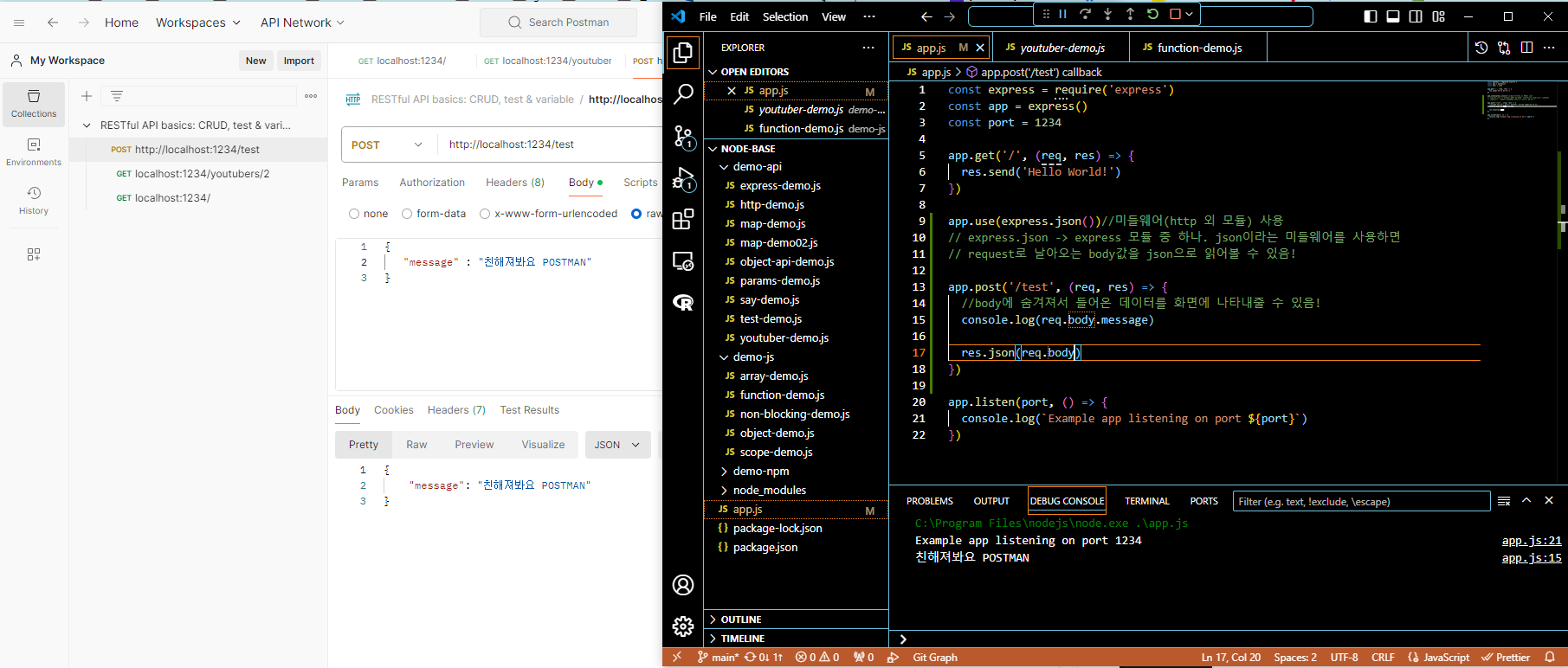
Task: Restart the debug session
Action: pyautogui.click(x=1152, y=15)
